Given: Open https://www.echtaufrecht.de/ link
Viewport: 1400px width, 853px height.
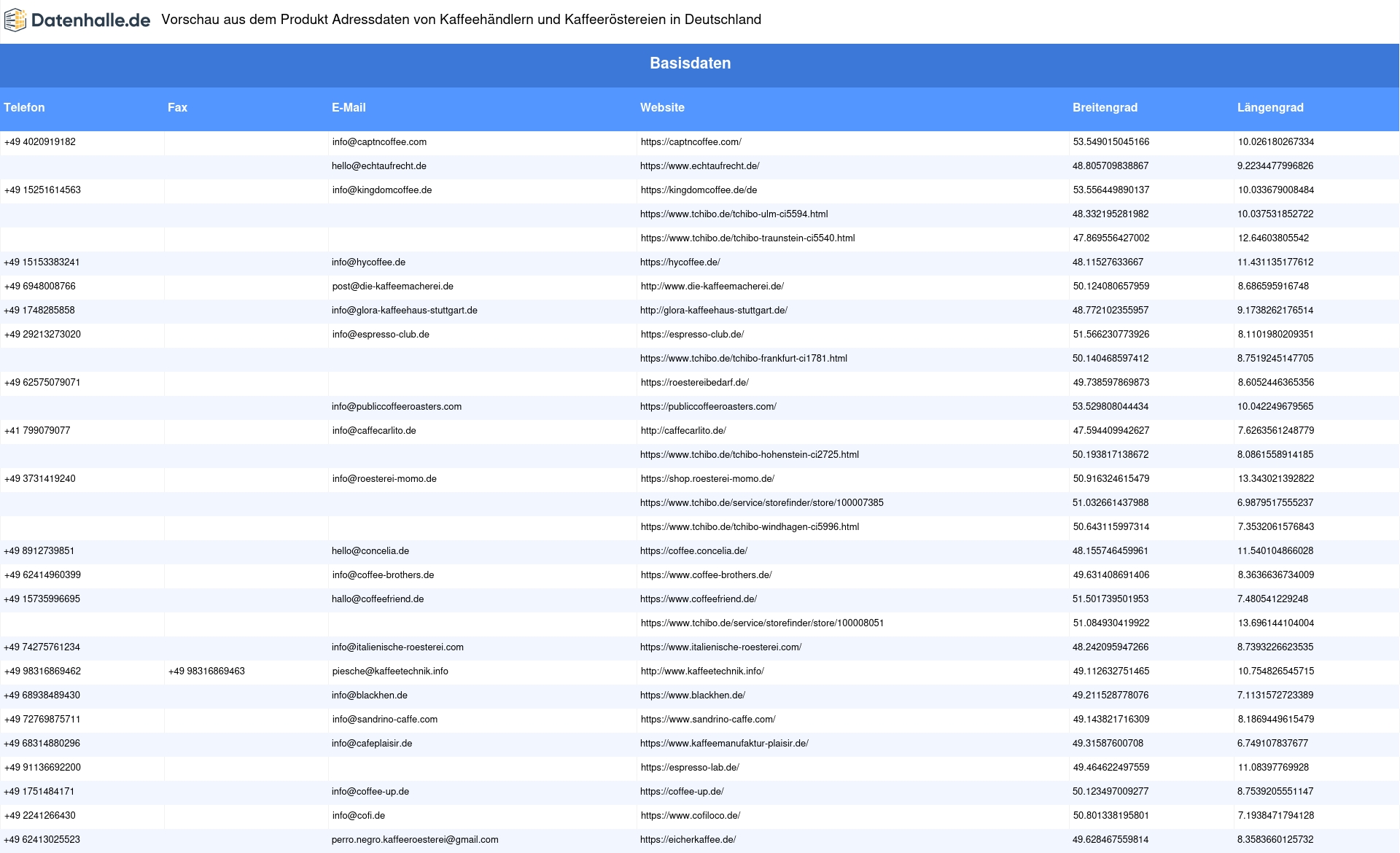Looking at the screenshot, I should pyautogui.click(x=700, y=166).
